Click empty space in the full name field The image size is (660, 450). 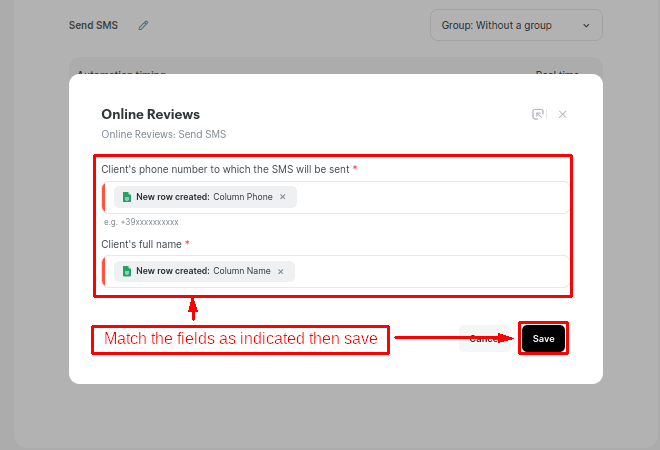pyautogui.click(x=430, y=271)
